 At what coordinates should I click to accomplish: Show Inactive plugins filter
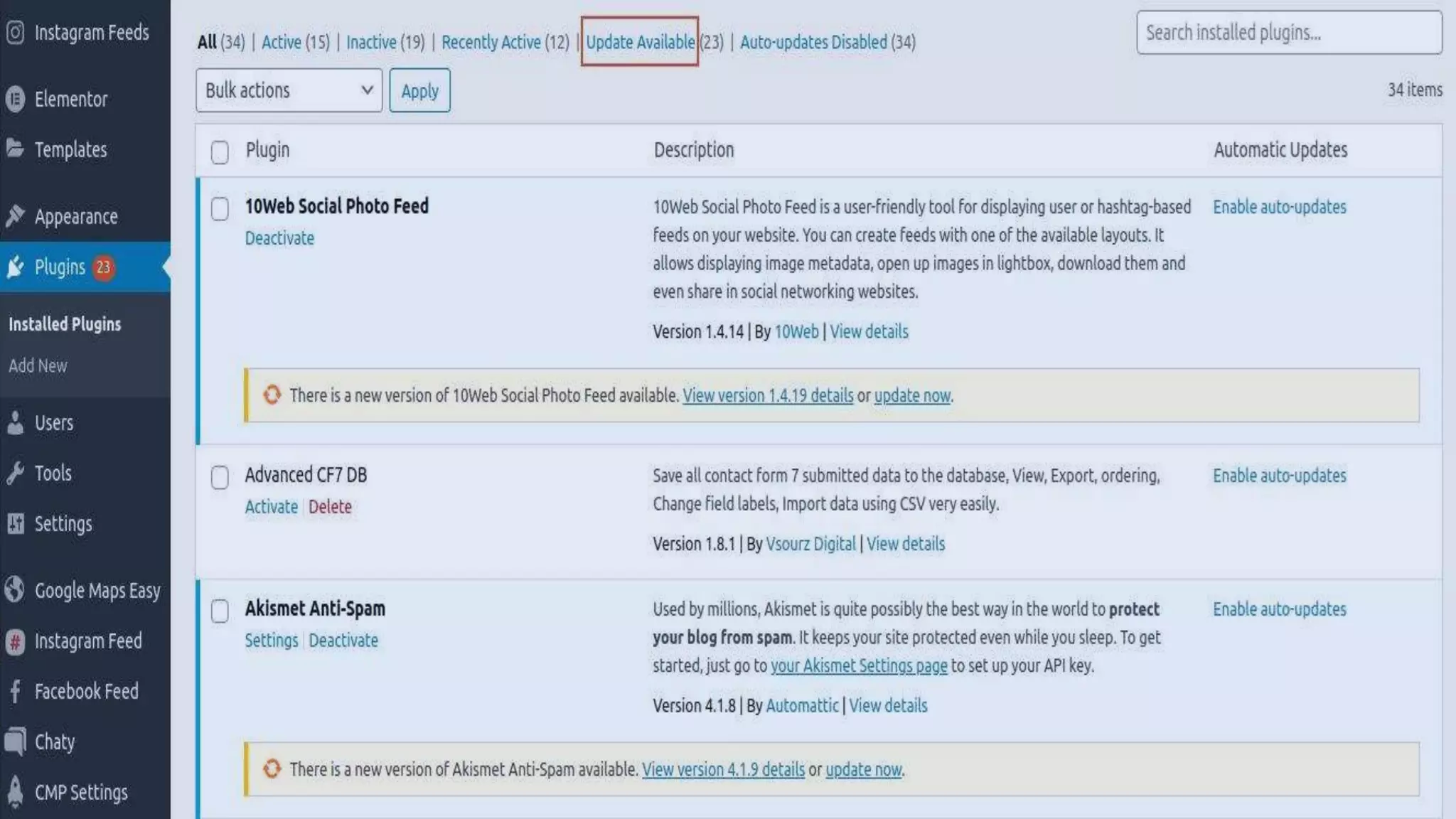[x=371, y=42]
